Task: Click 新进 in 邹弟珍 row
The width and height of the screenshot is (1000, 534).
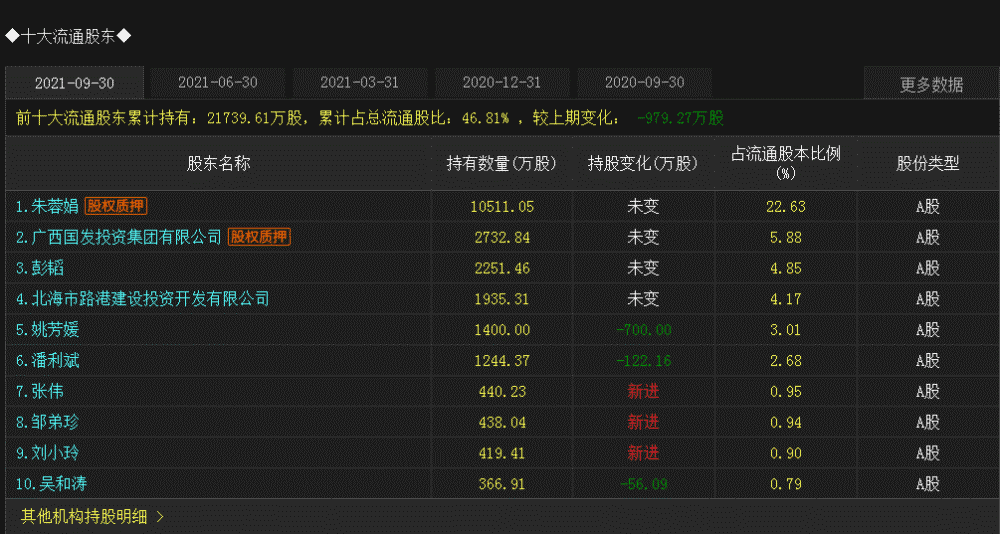Action: (x=643, y=422)
